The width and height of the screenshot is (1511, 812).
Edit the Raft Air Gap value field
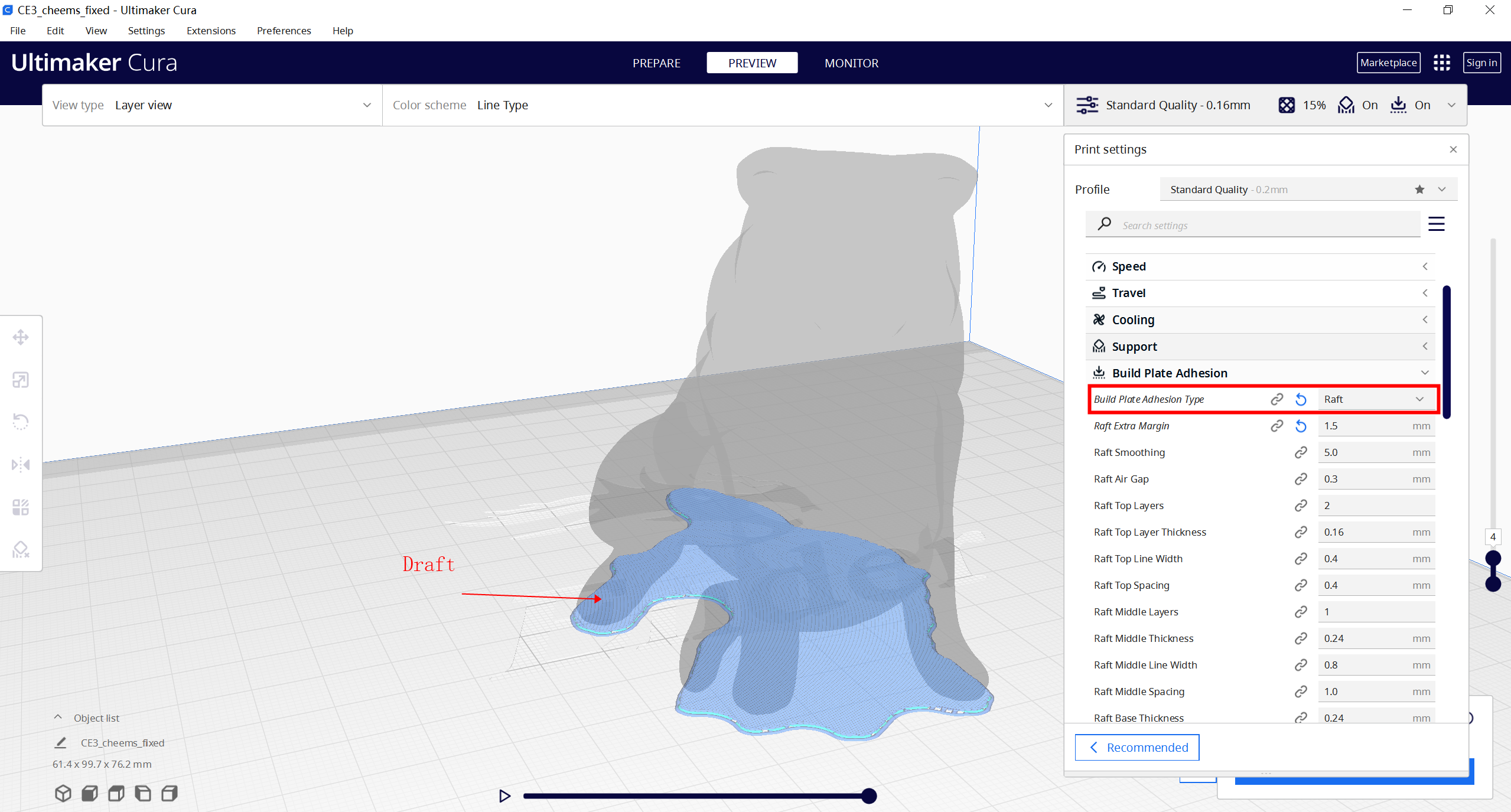[1376, 480]
